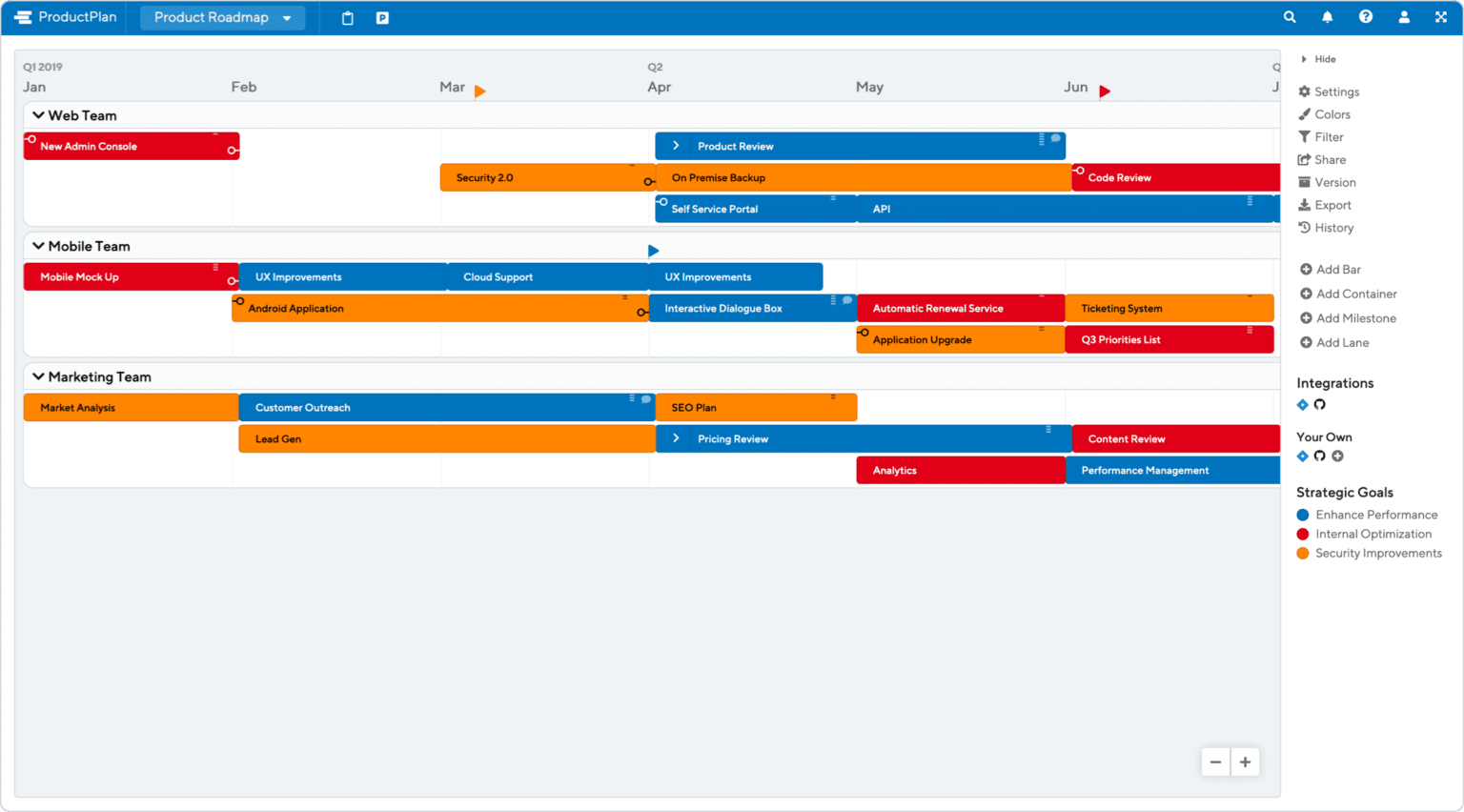The width and height of the screenshot is (1464, 812).
Task: Click the plus icon under Your Own
Action: pos(1337,456)
